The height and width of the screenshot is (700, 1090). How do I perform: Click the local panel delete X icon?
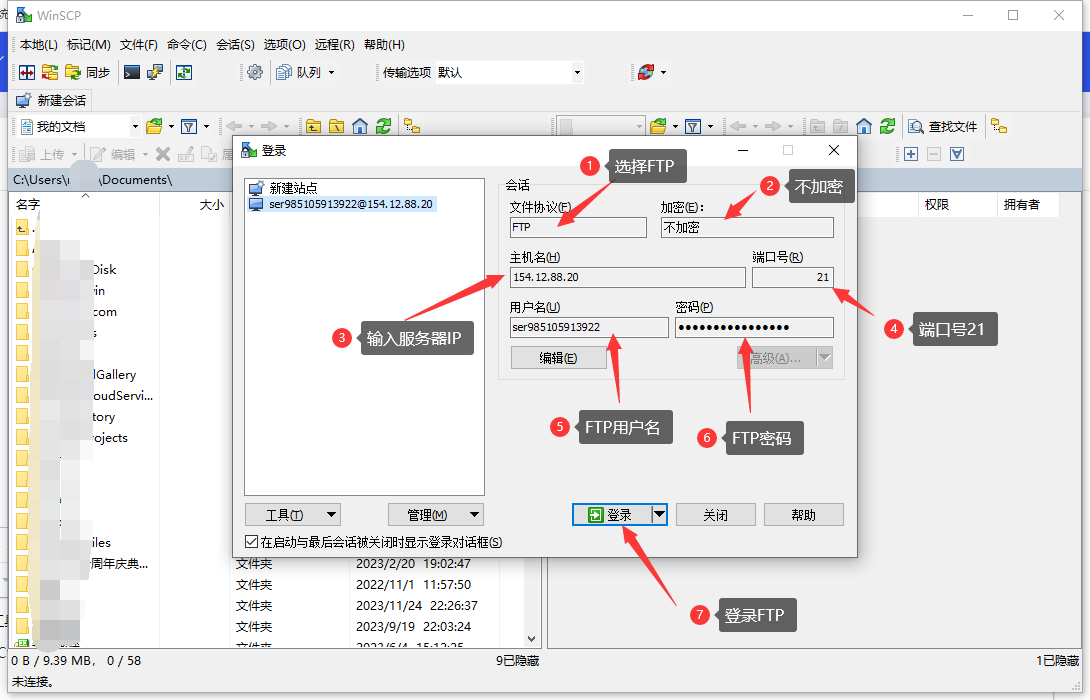click(163, 154)
